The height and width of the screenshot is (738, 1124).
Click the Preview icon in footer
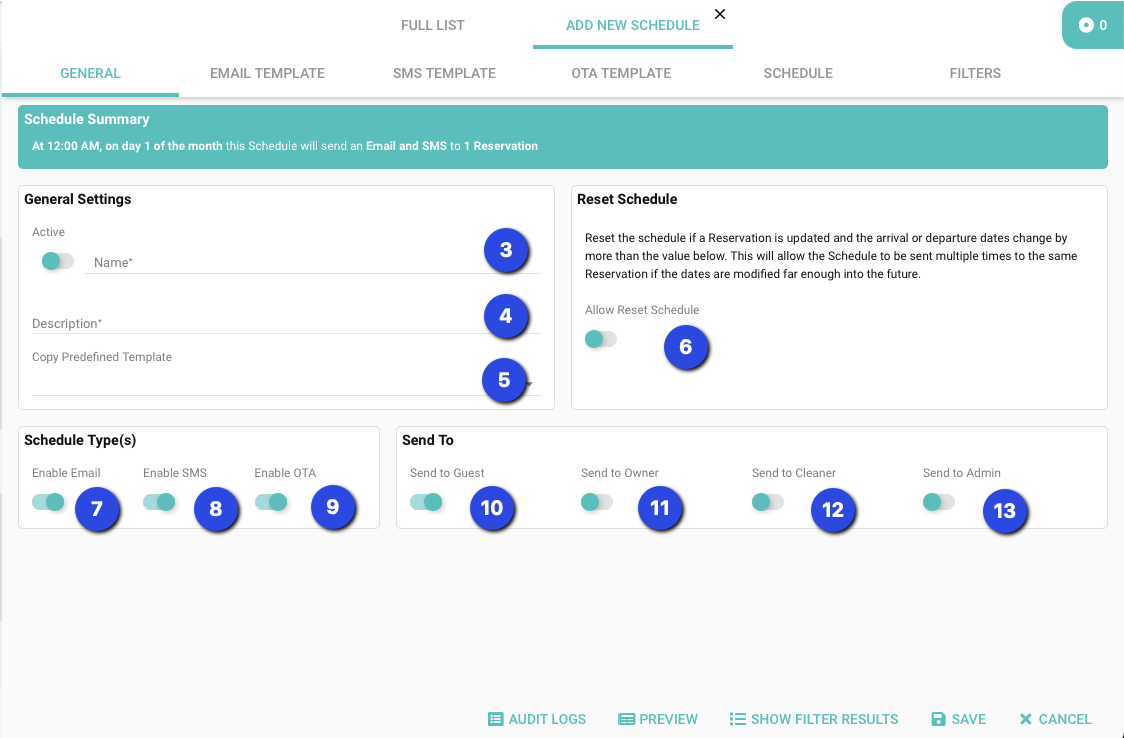[x=626, y=719]
